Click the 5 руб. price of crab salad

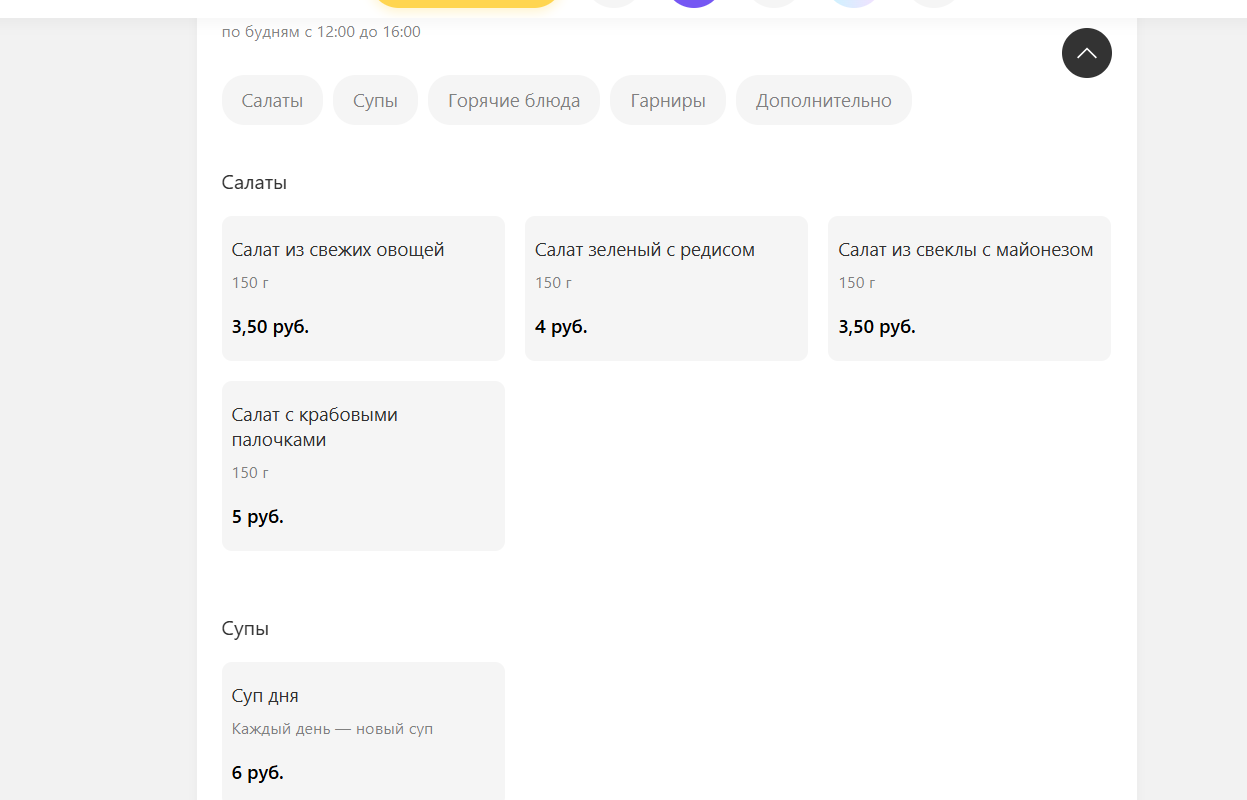click(x=258, y=517)
